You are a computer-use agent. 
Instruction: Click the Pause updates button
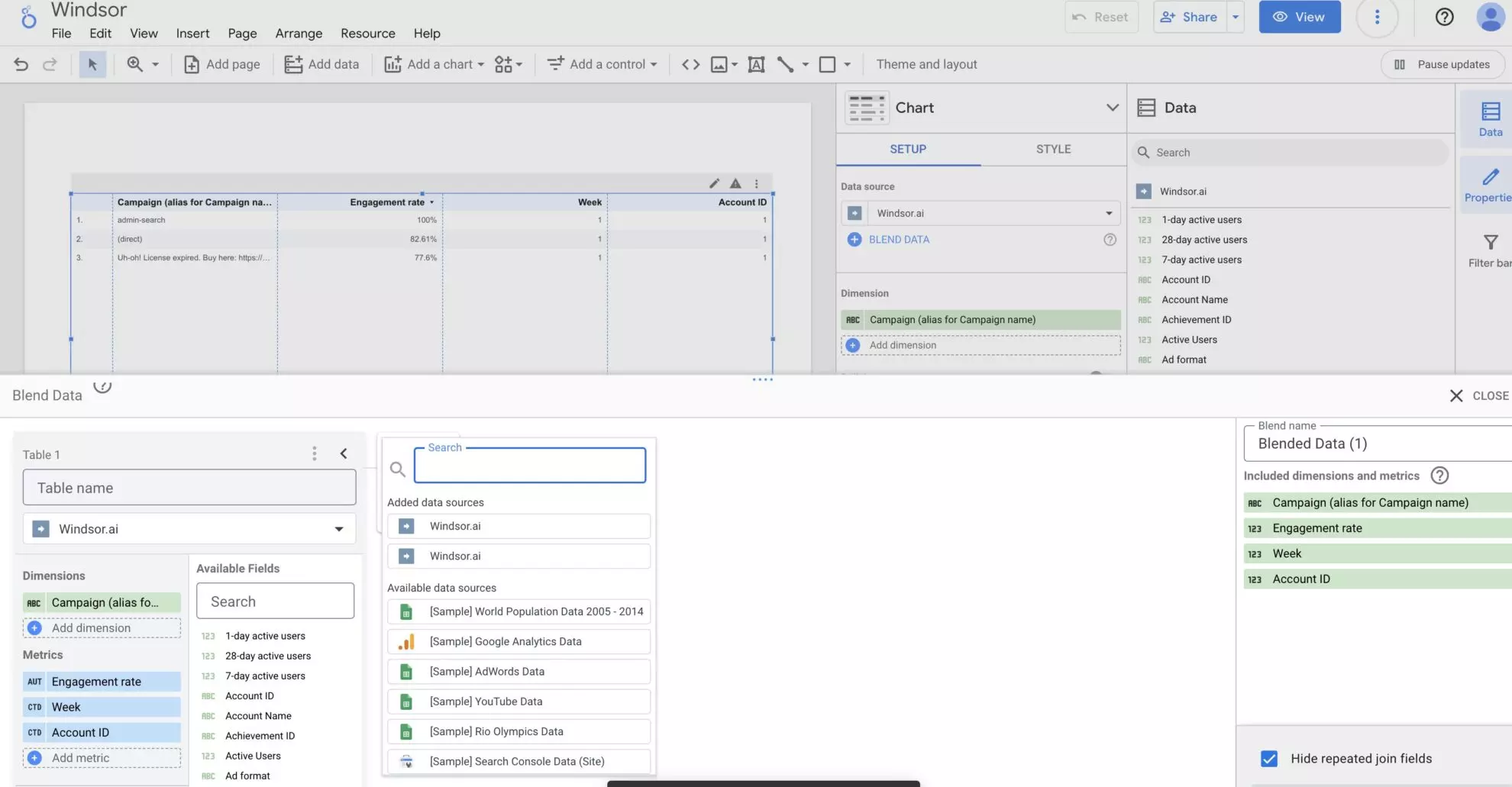pos(1443,64)
